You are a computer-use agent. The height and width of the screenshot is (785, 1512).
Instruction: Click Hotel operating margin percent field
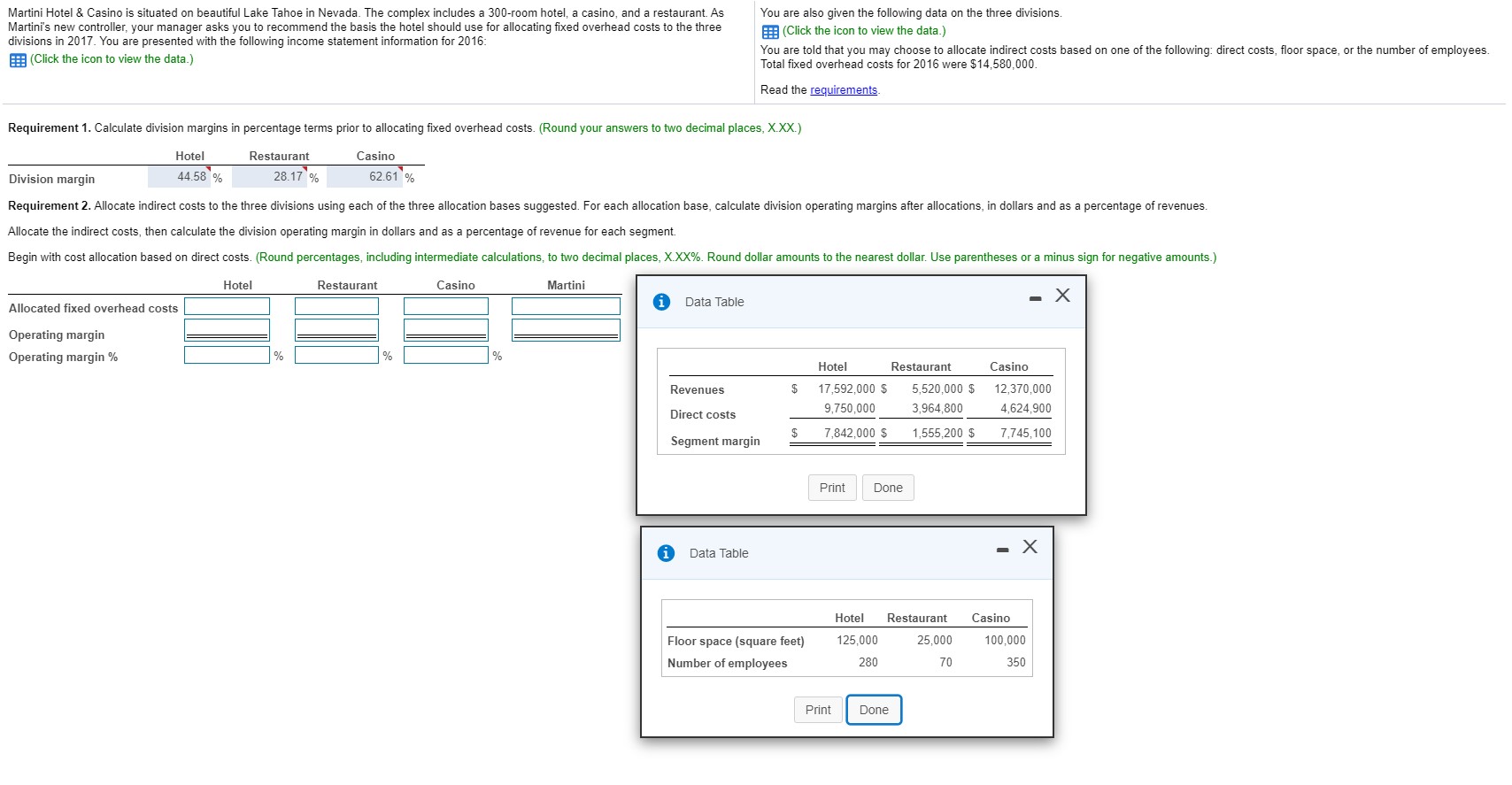pyautogui.click(x=227, y=355)
